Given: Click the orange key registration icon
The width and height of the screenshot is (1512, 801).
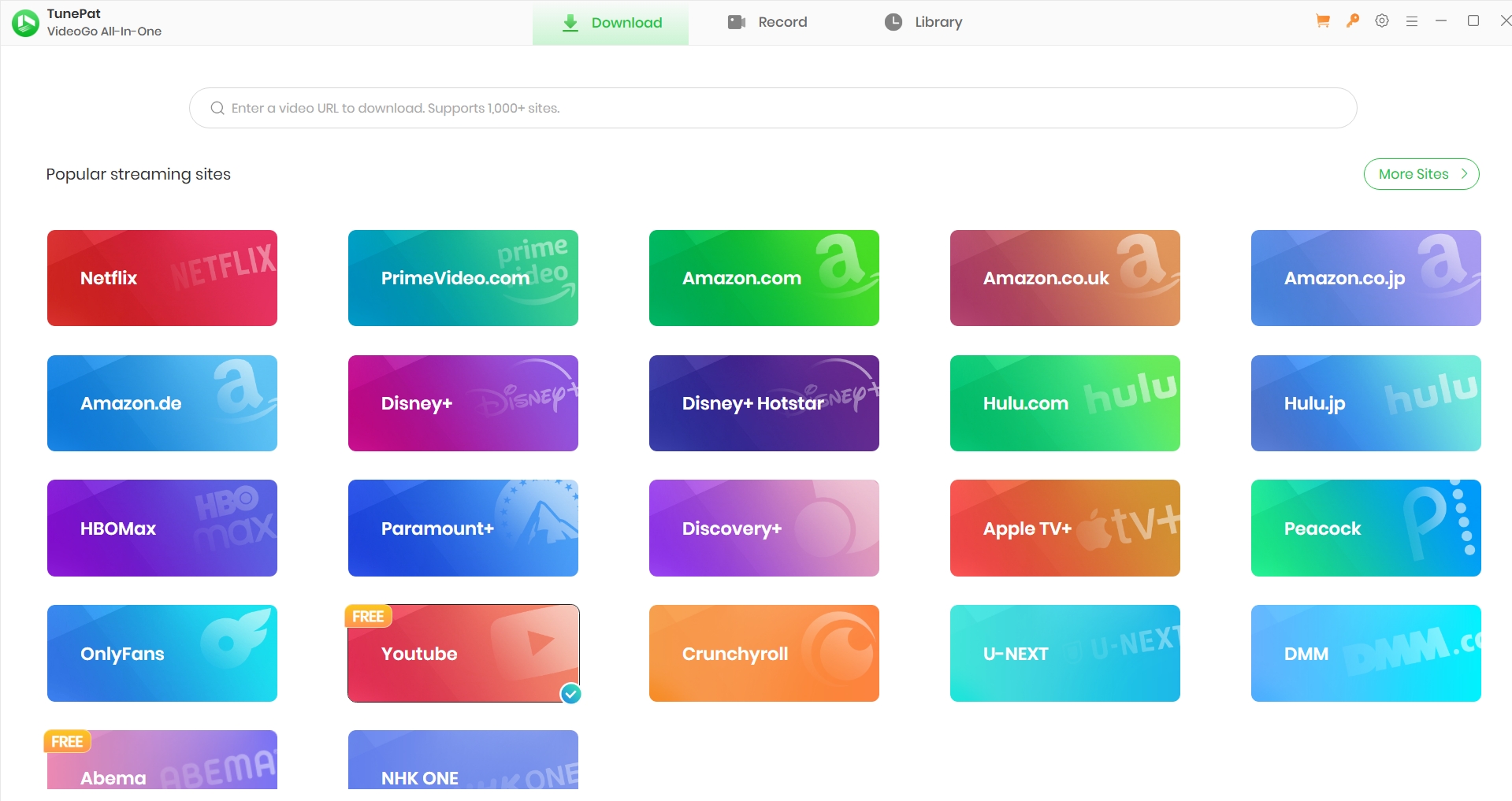Looking at the screenshot, I should click(x=1351, y=20).
